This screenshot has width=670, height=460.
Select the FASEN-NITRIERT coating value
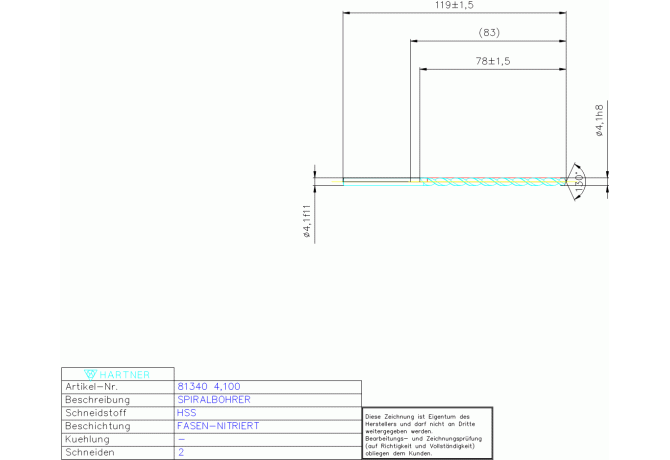pos(218,426)
